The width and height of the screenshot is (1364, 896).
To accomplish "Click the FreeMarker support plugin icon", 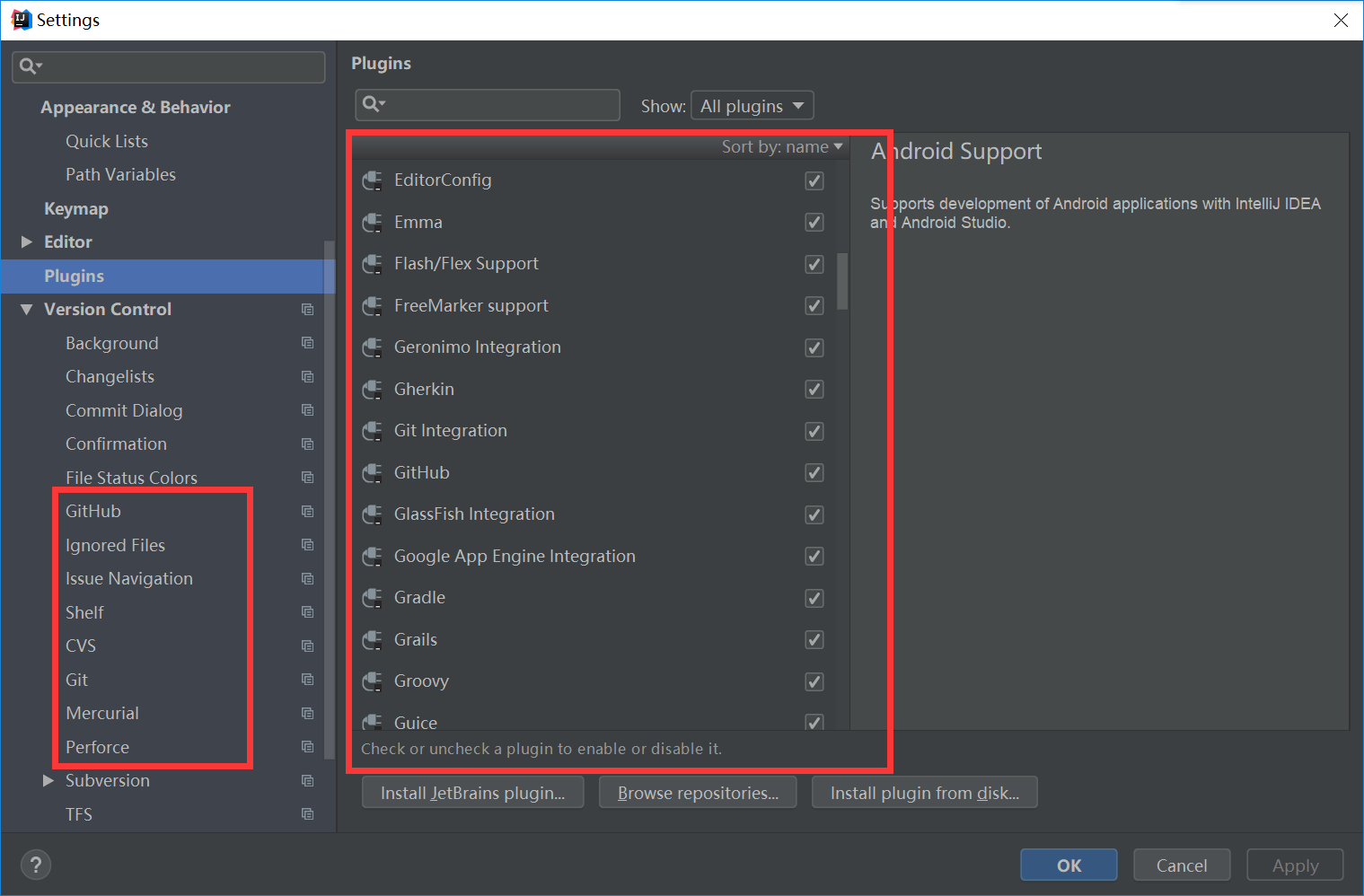I will [x=372, y=306].
